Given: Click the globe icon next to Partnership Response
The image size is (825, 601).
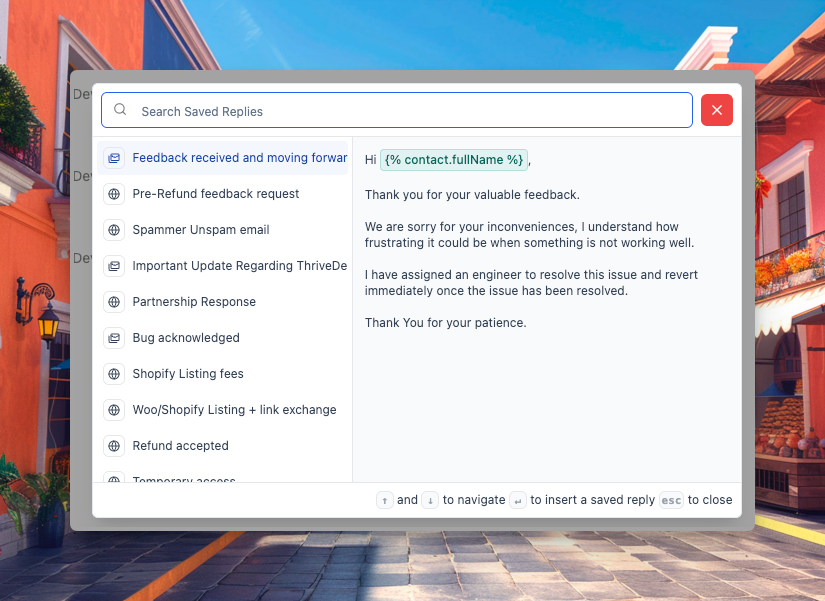Looking at the screenshot, I should click(114, 302).
